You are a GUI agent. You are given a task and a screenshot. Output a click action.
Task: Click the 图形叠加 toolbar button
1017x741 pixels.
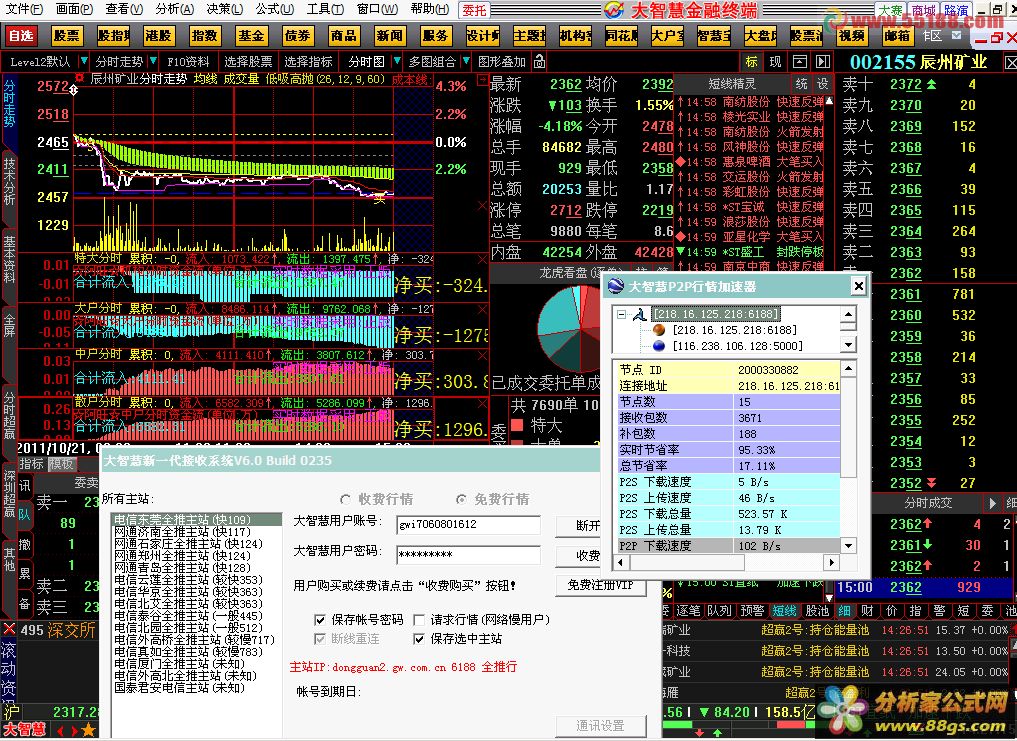coord(501,62)
